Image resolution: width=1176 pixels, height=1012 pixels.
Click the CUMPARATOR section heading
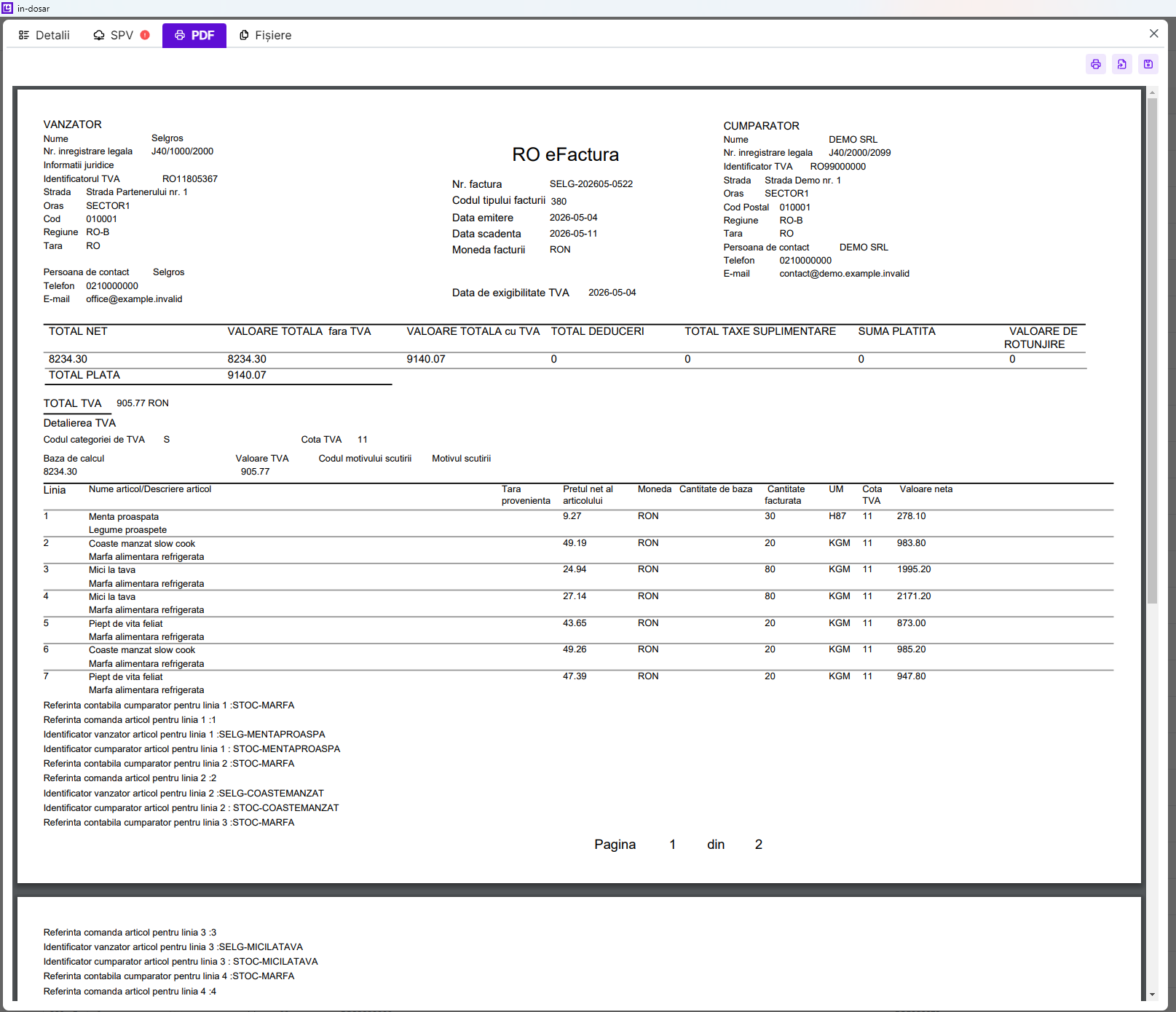[762, 126]
